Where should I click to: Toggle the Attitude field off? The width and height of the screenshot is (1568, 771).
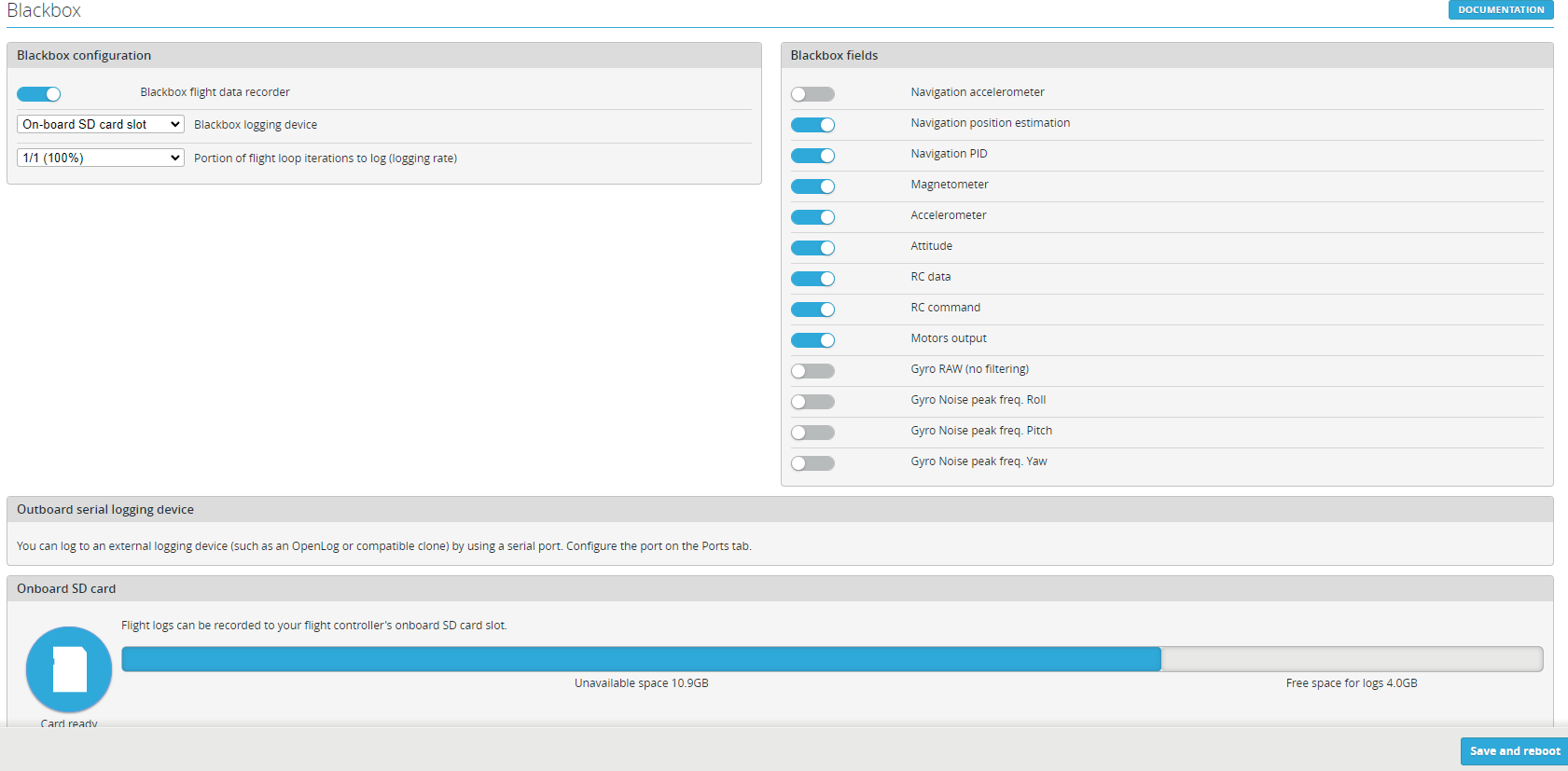click(812, 248)
